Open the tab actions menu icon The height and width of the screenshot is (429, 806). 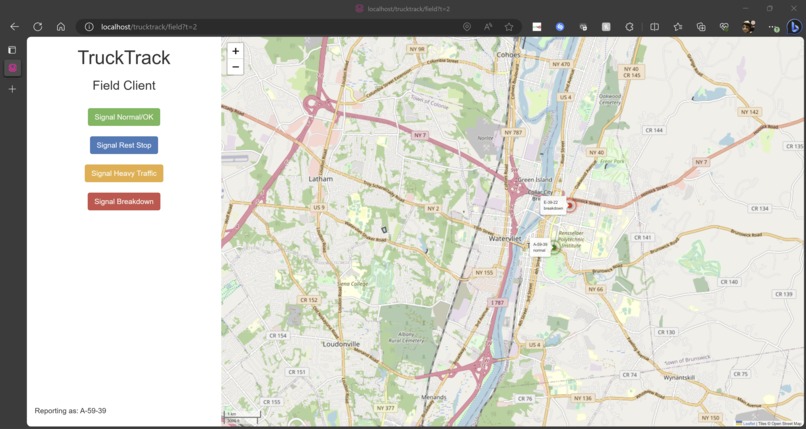[x=12, y=50]
